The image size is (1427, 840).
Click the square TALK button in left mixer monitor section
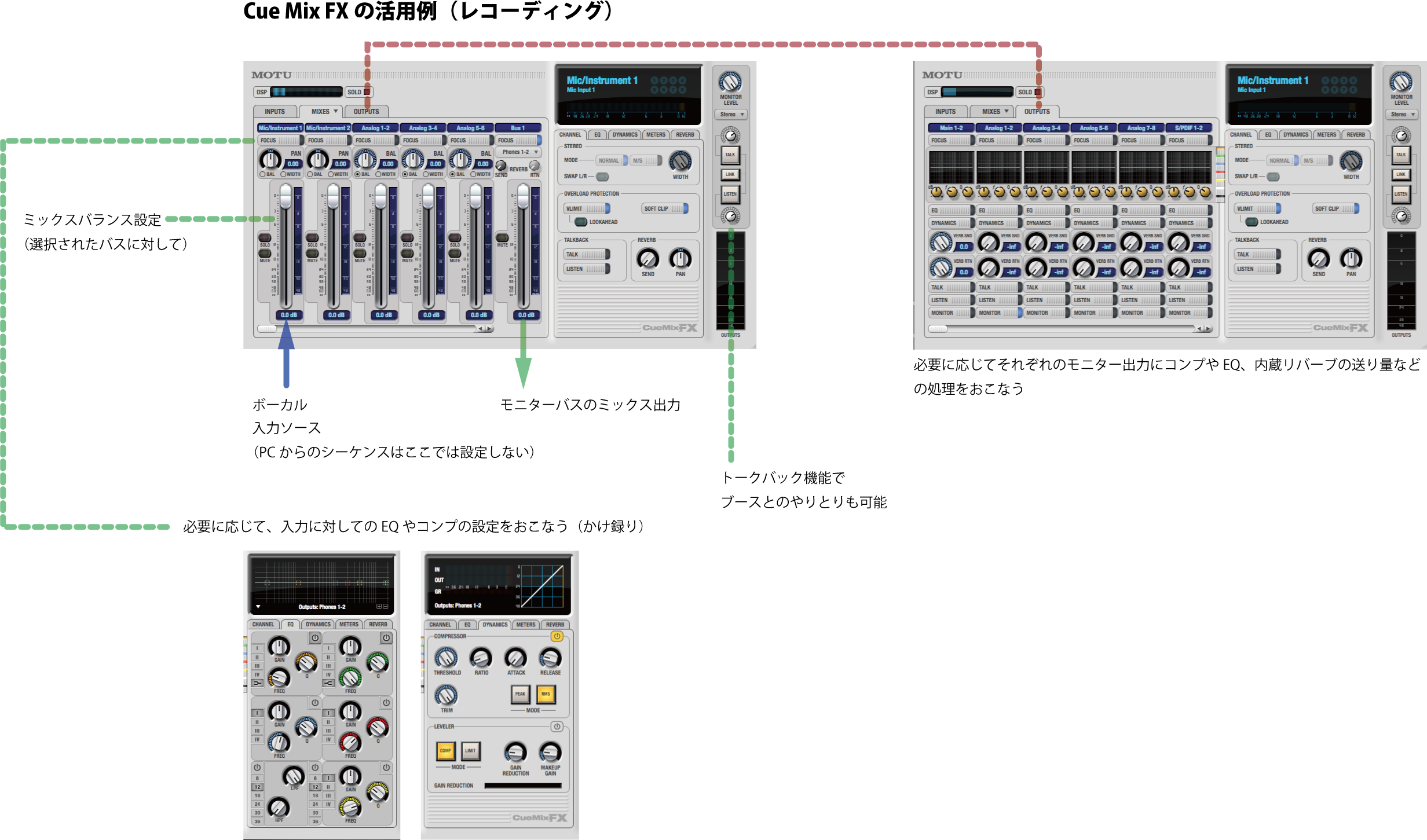(730, 155)
